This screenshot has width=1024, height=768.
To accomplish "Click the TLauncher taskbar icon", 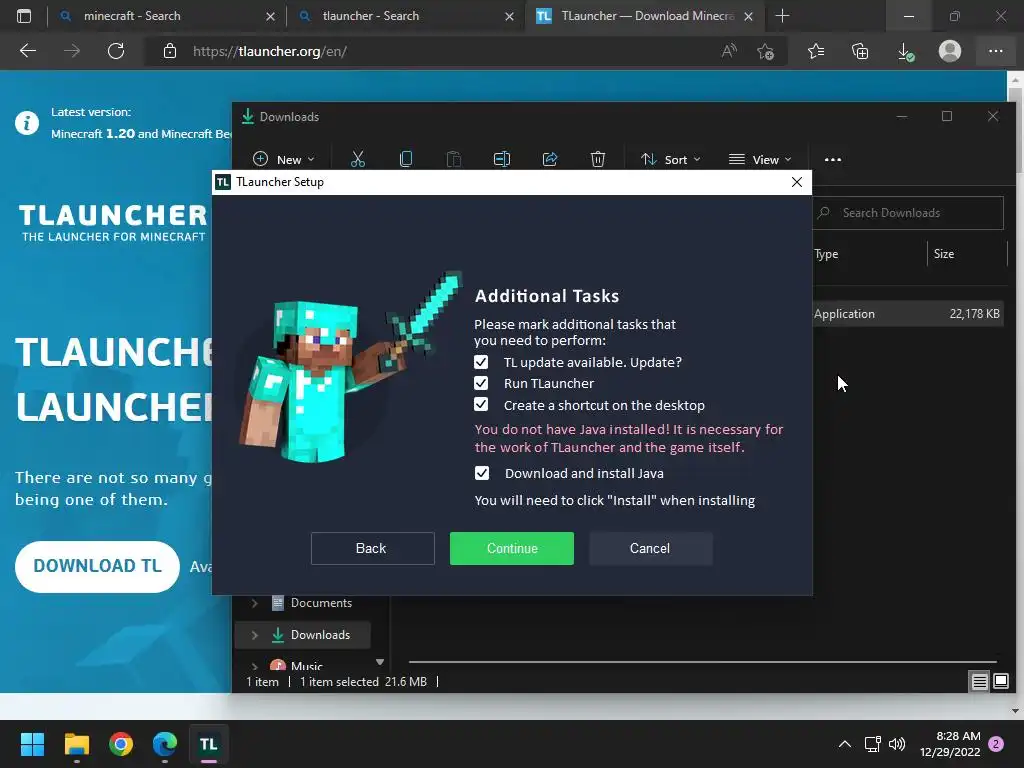I will [208, 744].
